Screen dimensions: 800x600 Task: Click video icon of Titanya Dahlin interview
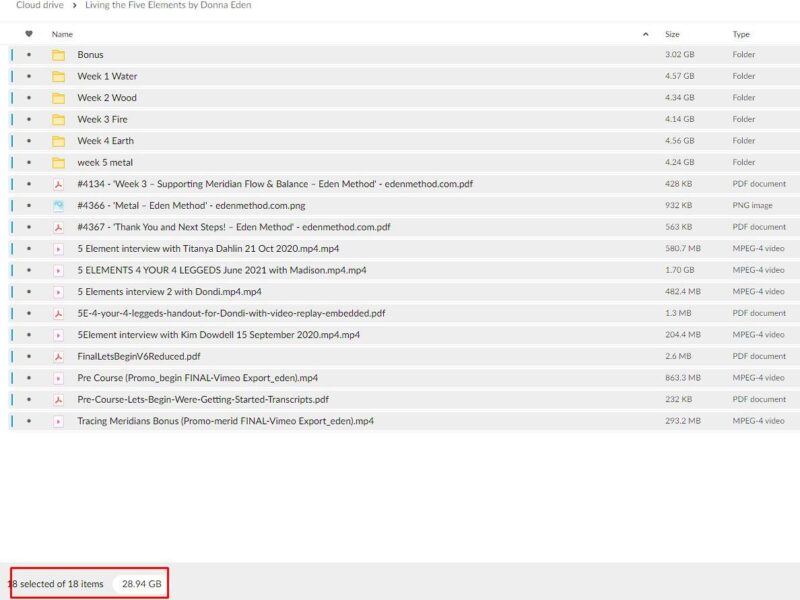[58, 249]
